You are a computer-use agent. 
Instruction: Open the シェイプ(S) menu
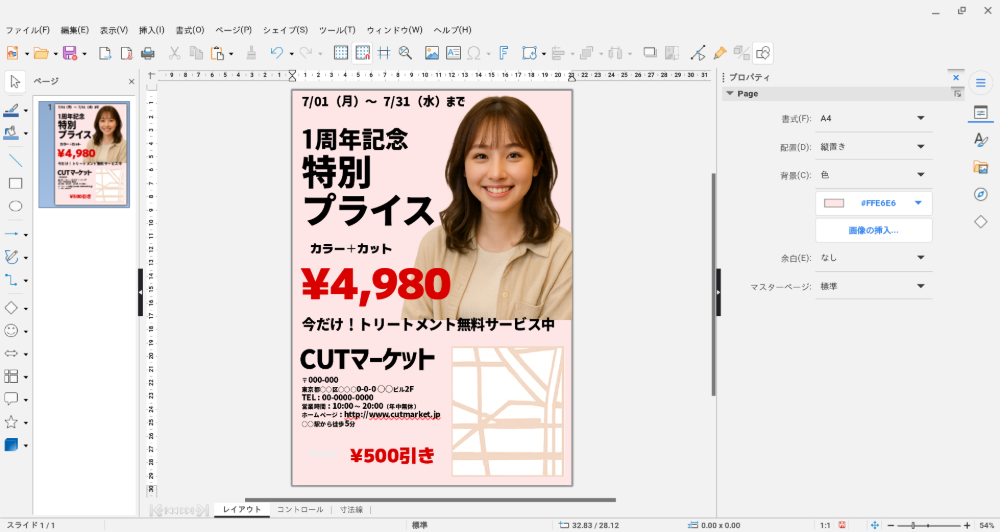285,30
